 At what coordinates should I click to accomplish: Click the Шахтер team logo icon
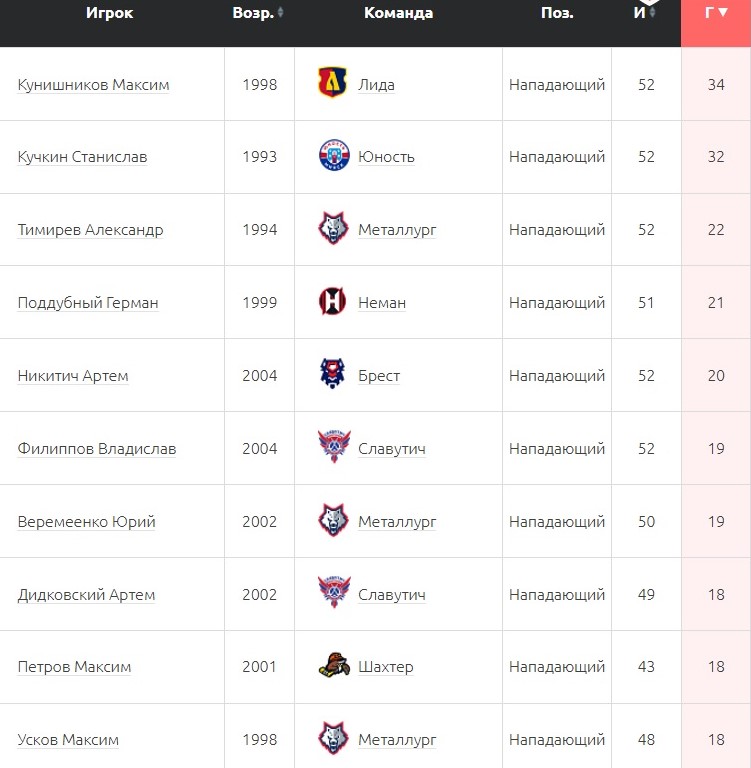333,666
